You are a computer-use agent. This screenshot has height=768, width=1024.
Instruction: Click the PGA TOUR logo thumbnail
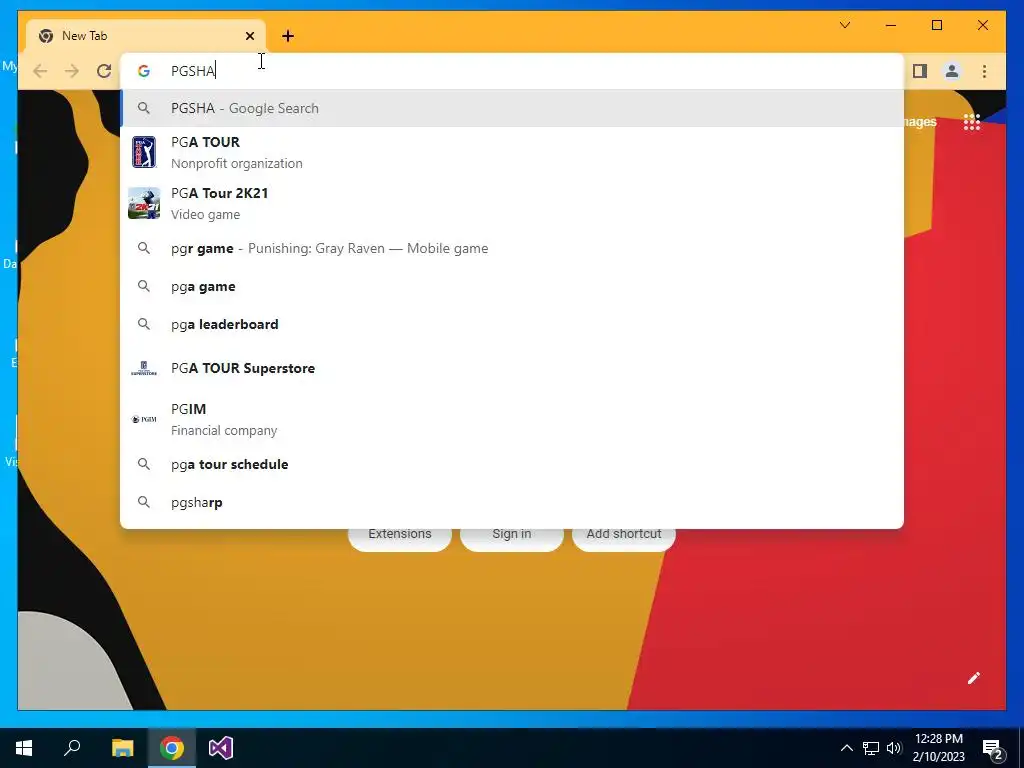click(x=144, y=152)
